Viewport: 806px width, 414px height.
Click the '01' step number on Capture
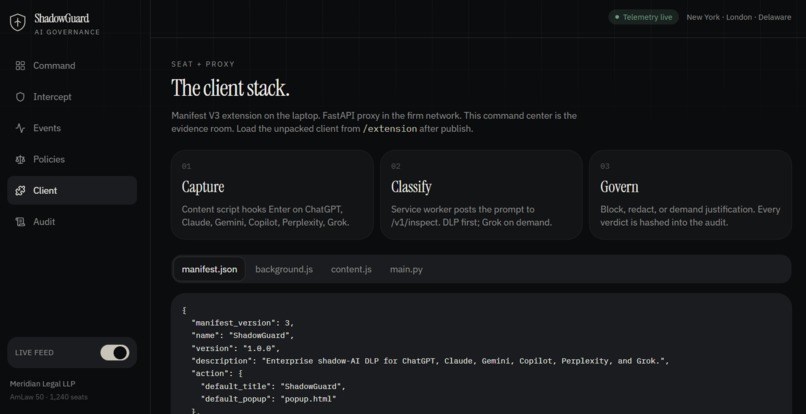point(186,166)
